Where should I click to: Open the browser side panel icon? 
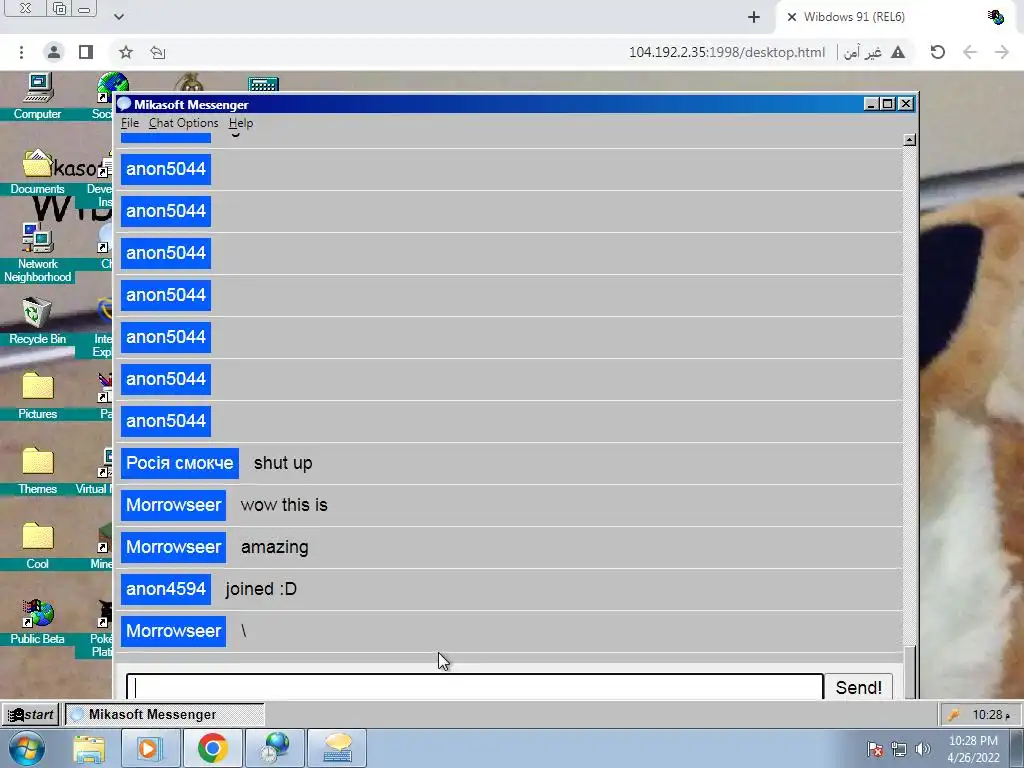tap(86, 52)
